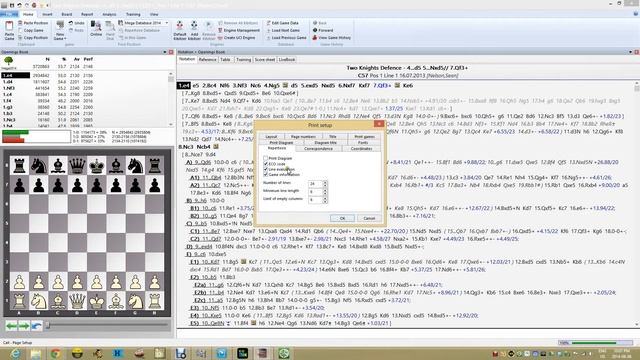The image size is (640, 360).
Task: Uncheck the ECO code checkbox
Action: pyautogui.click(x=266, y=164)
